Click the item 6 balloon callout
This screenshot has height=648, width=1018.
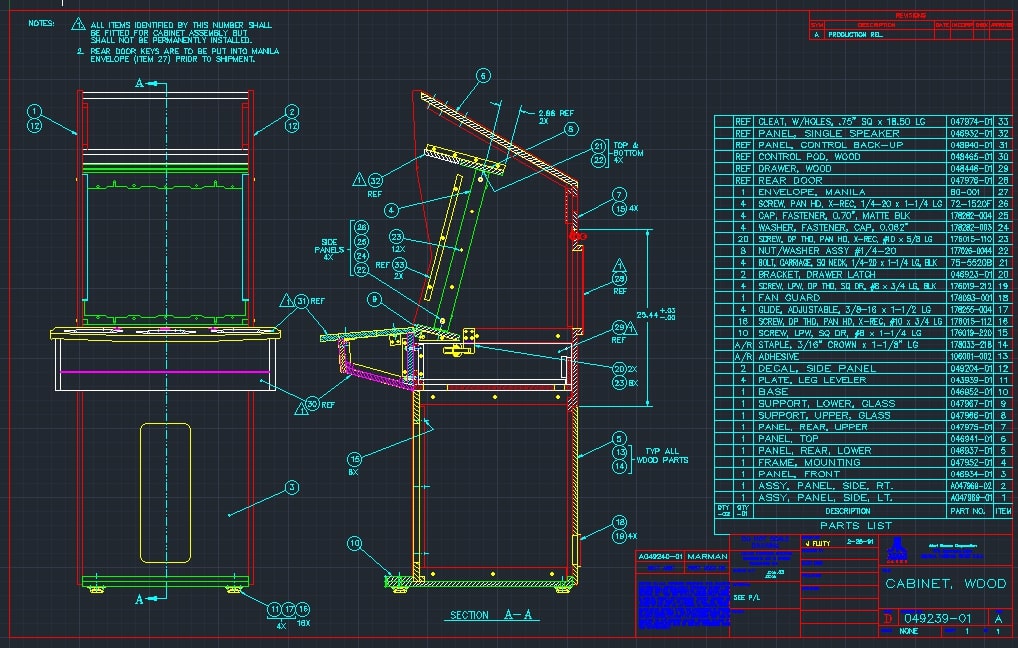[x=483, y=75]
